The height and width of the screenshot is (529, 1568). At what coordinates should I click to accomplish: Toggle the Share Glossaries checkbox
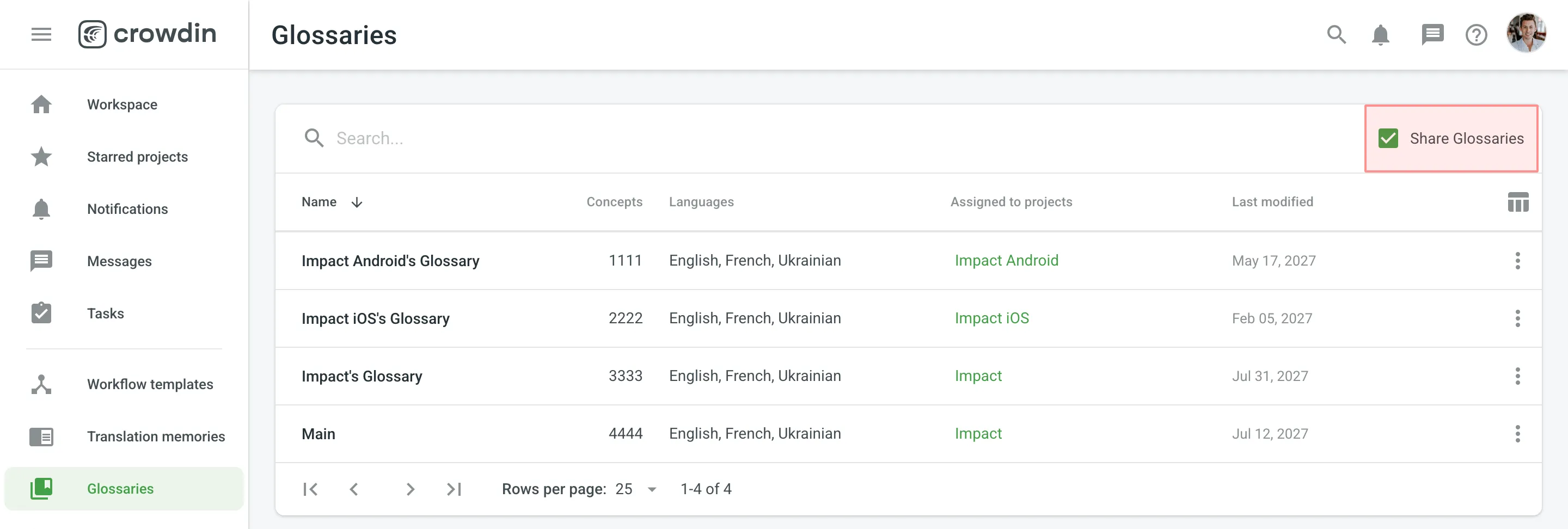coord(1388,138)
